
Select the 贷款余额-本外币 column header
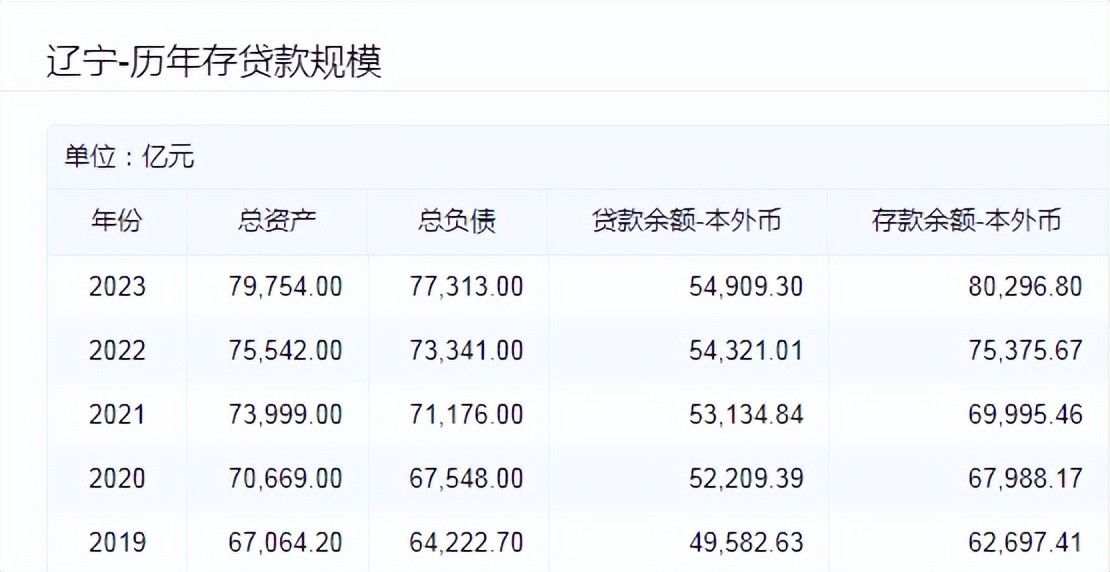point(686,221)
